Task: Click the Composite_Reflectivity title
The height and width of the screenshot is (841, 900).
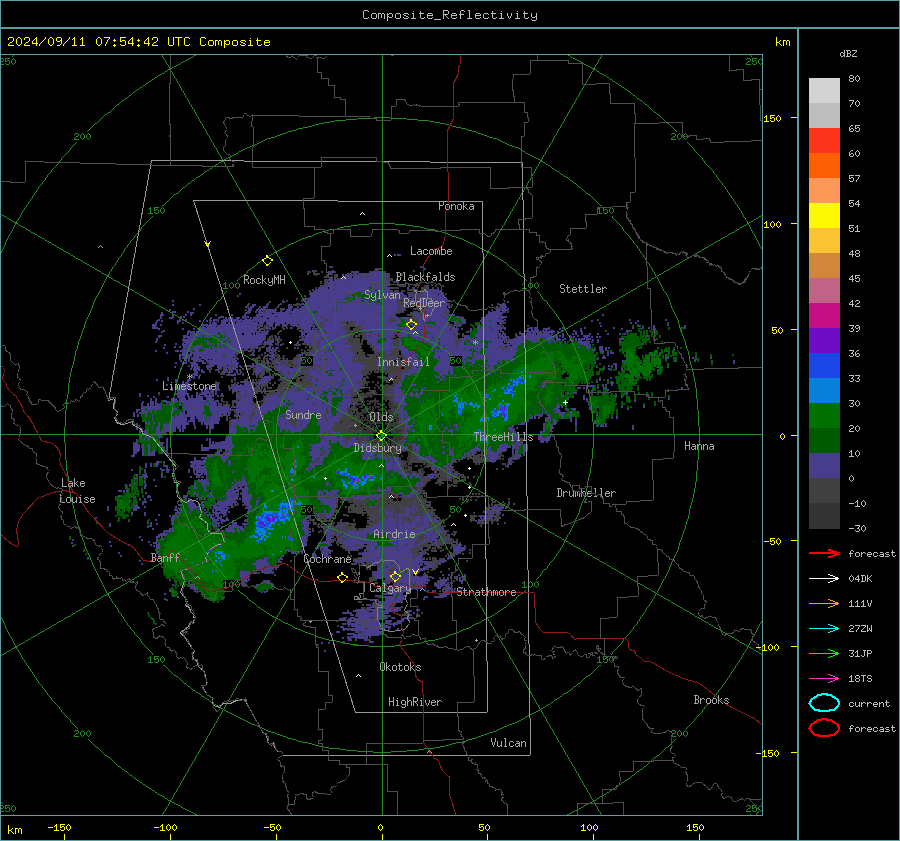Action: click(450, 15)
